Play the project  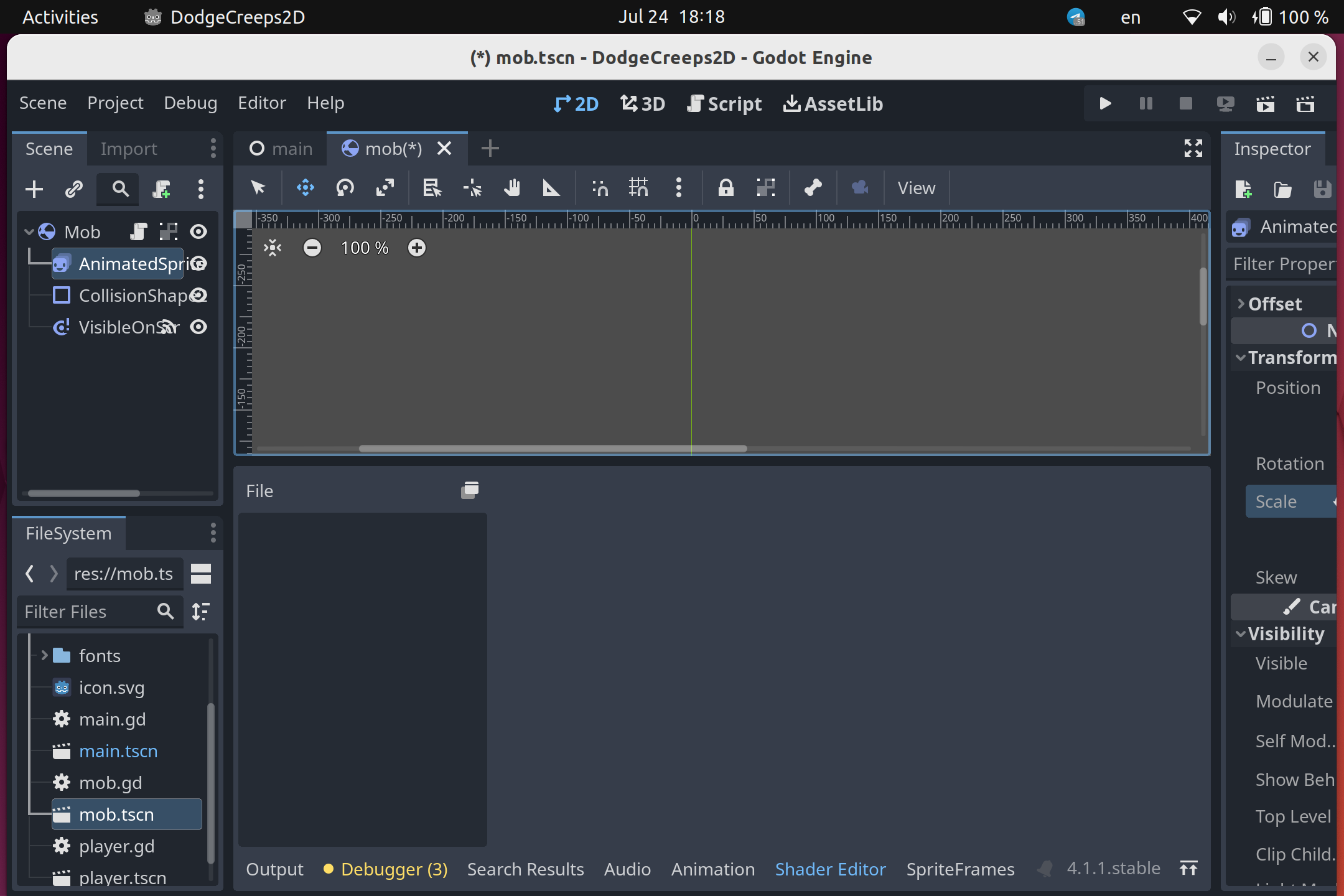point(1105,103)
